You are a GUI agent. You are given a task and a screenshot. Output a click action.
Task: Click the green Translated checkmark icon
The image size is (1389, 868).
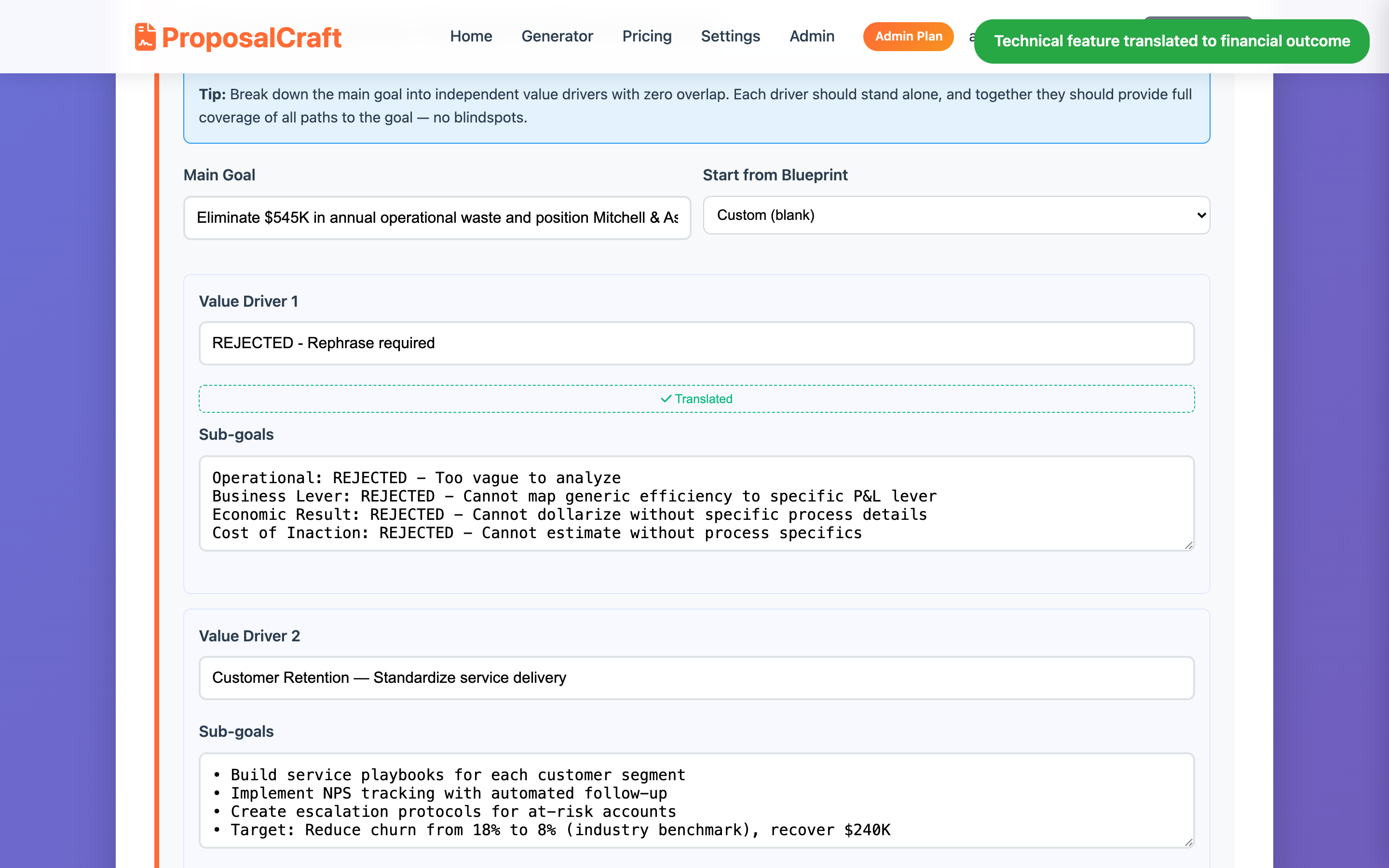coord(666,398)
